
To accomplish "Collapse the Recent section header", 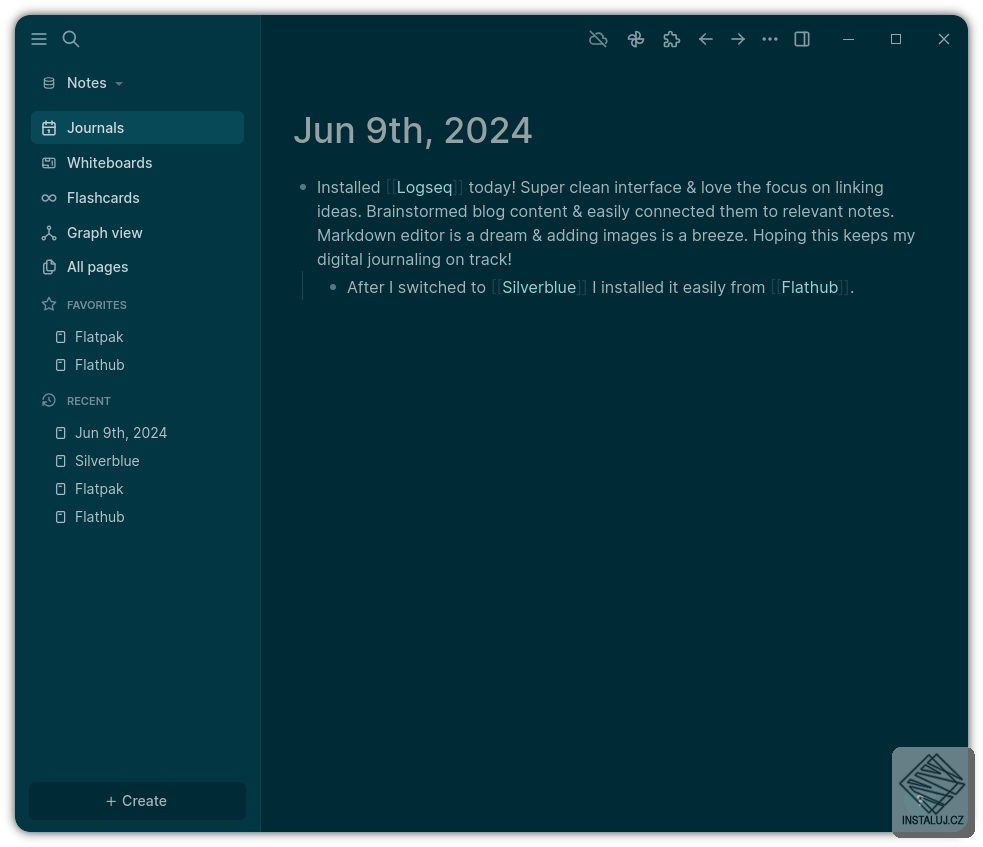I will 88,401.
